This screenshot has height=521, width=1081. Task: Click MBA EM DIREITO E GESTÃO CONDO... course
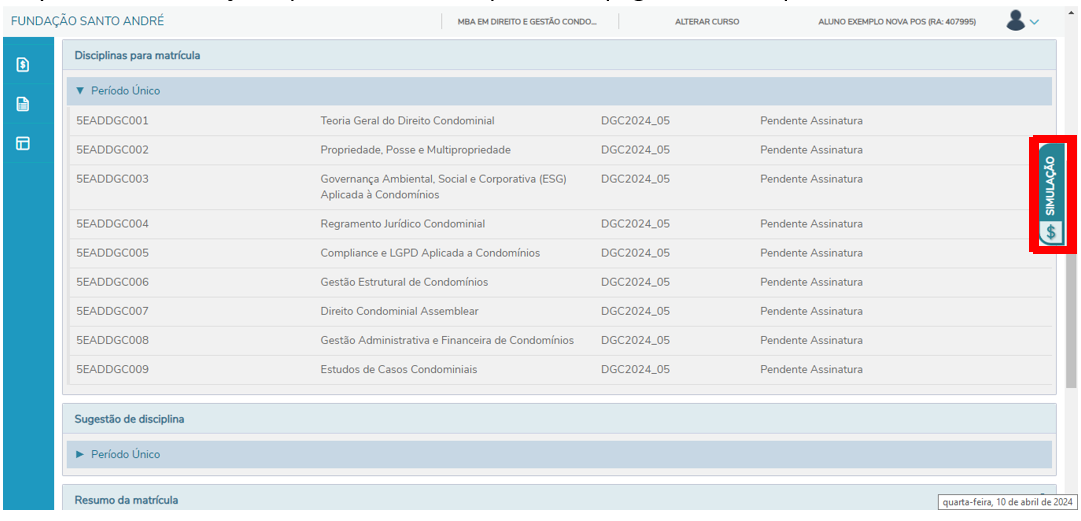tap(527, 22)
